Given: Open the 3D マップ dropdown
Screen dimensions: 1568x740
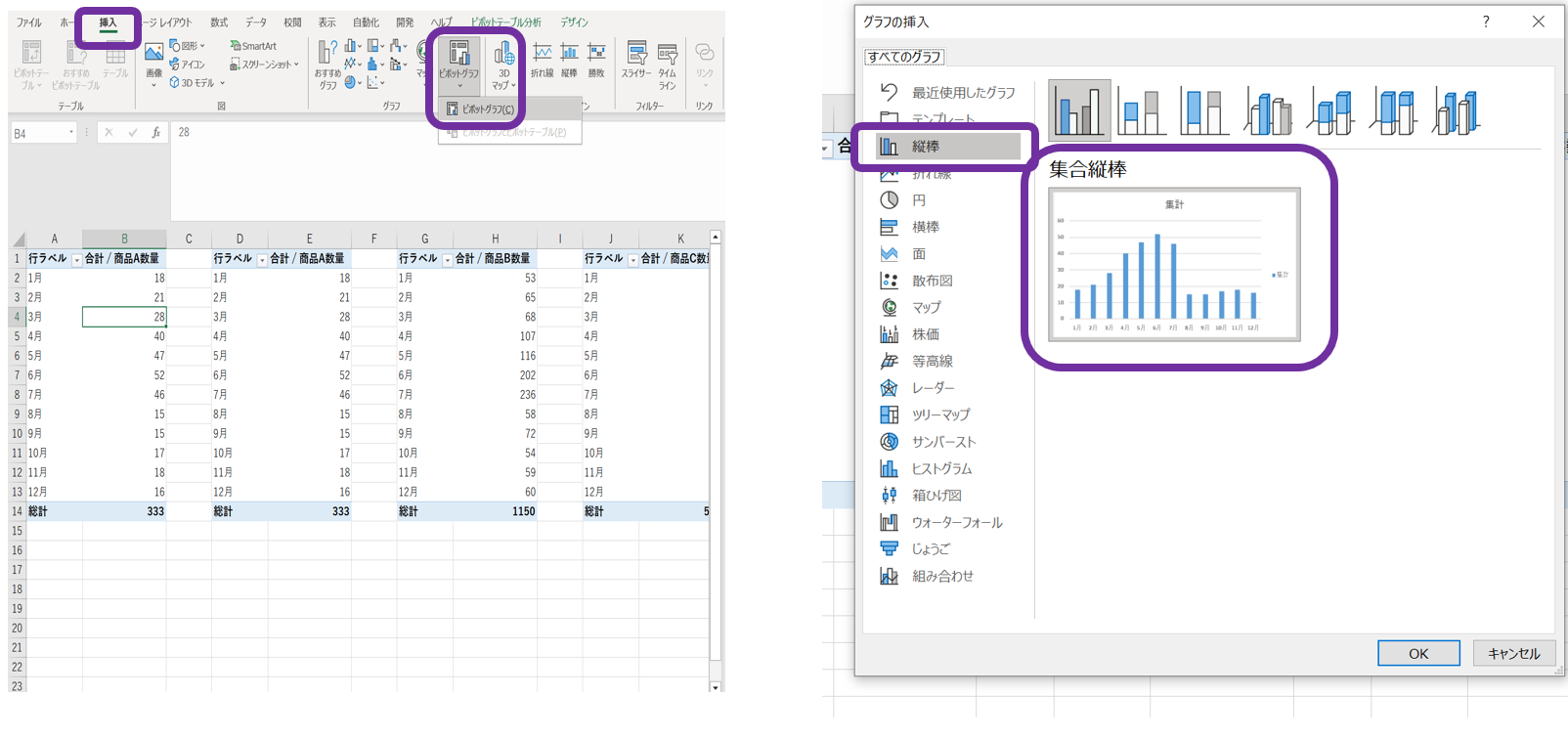Looking at the screenshot, I should 504,65.
